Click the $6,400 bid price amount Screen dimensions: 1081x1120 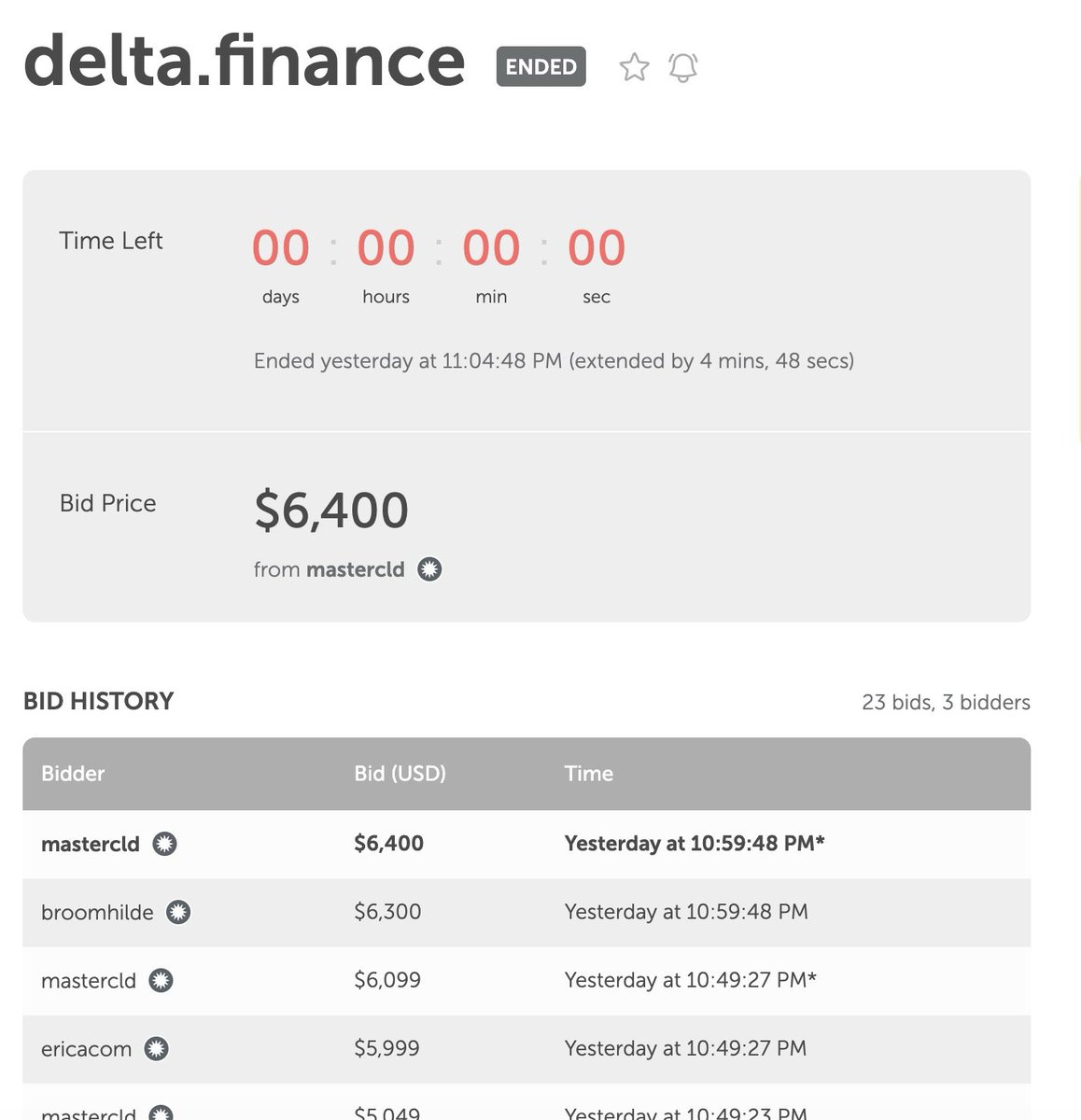pos(331,511)
